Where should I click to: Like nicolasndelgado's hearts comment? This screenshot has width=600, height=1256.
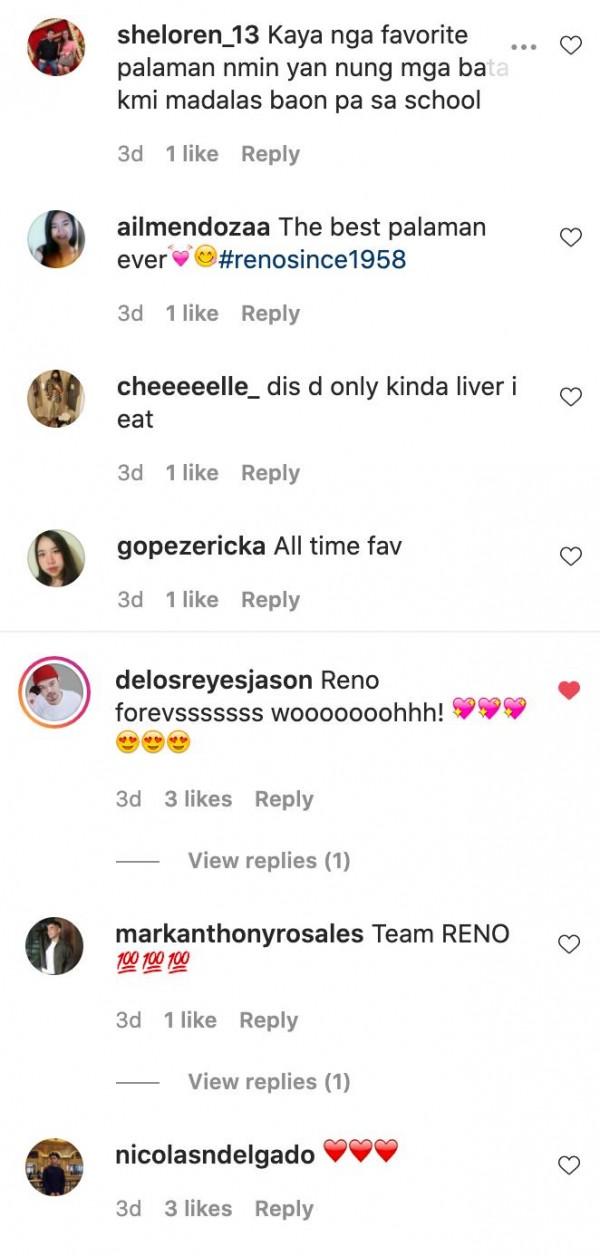point(569,1165)
